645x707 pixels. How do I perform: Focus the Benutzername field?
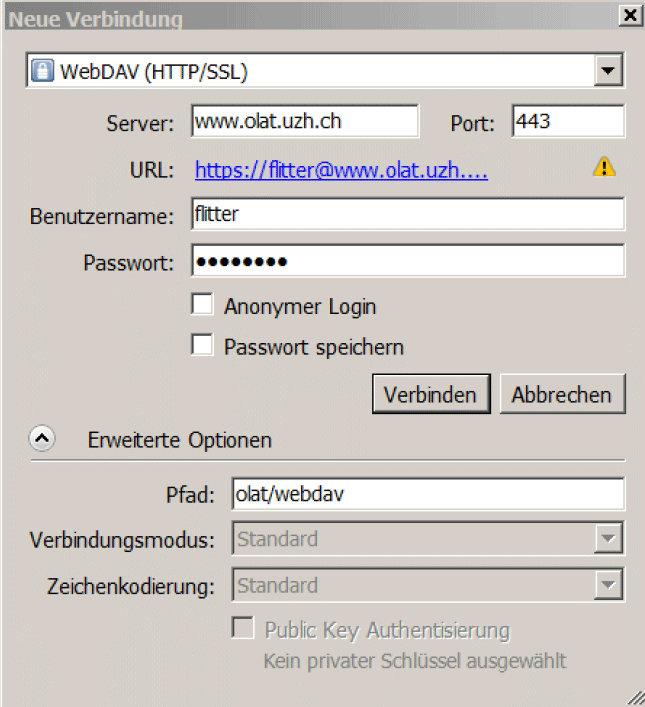click(x=408, y=214)
